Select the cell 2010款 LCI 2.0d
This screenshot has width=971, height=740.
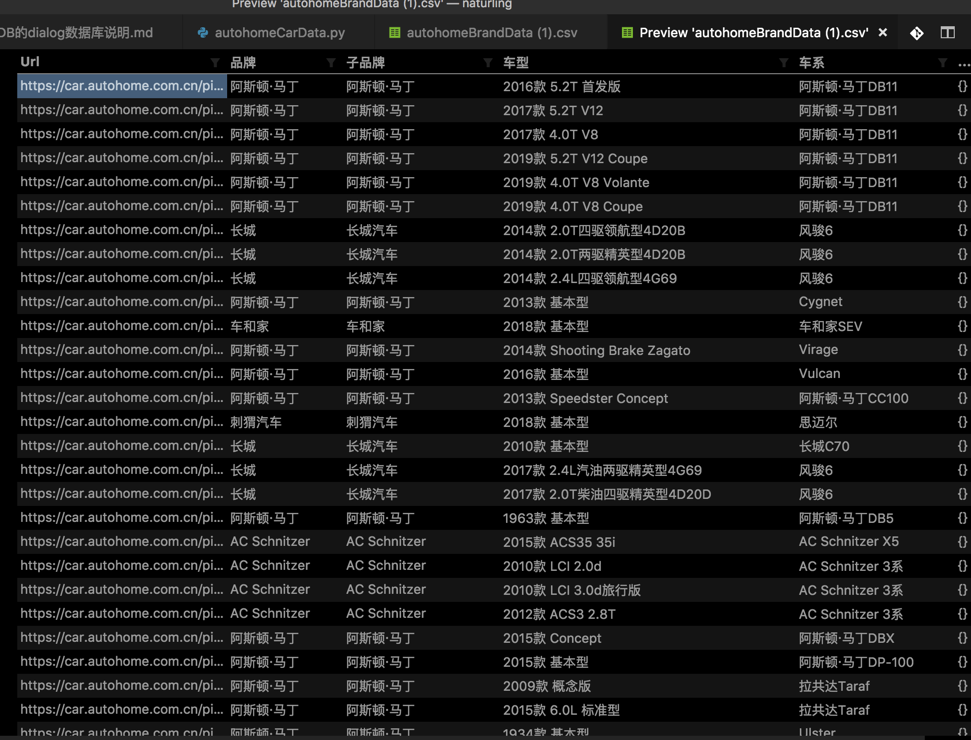point(552,566)
